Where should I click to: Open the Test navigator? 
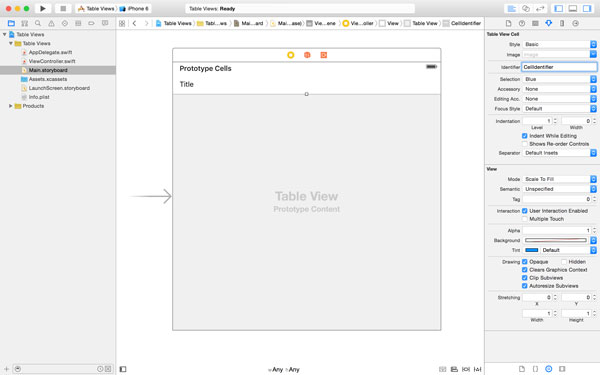[x=65, y=23]
